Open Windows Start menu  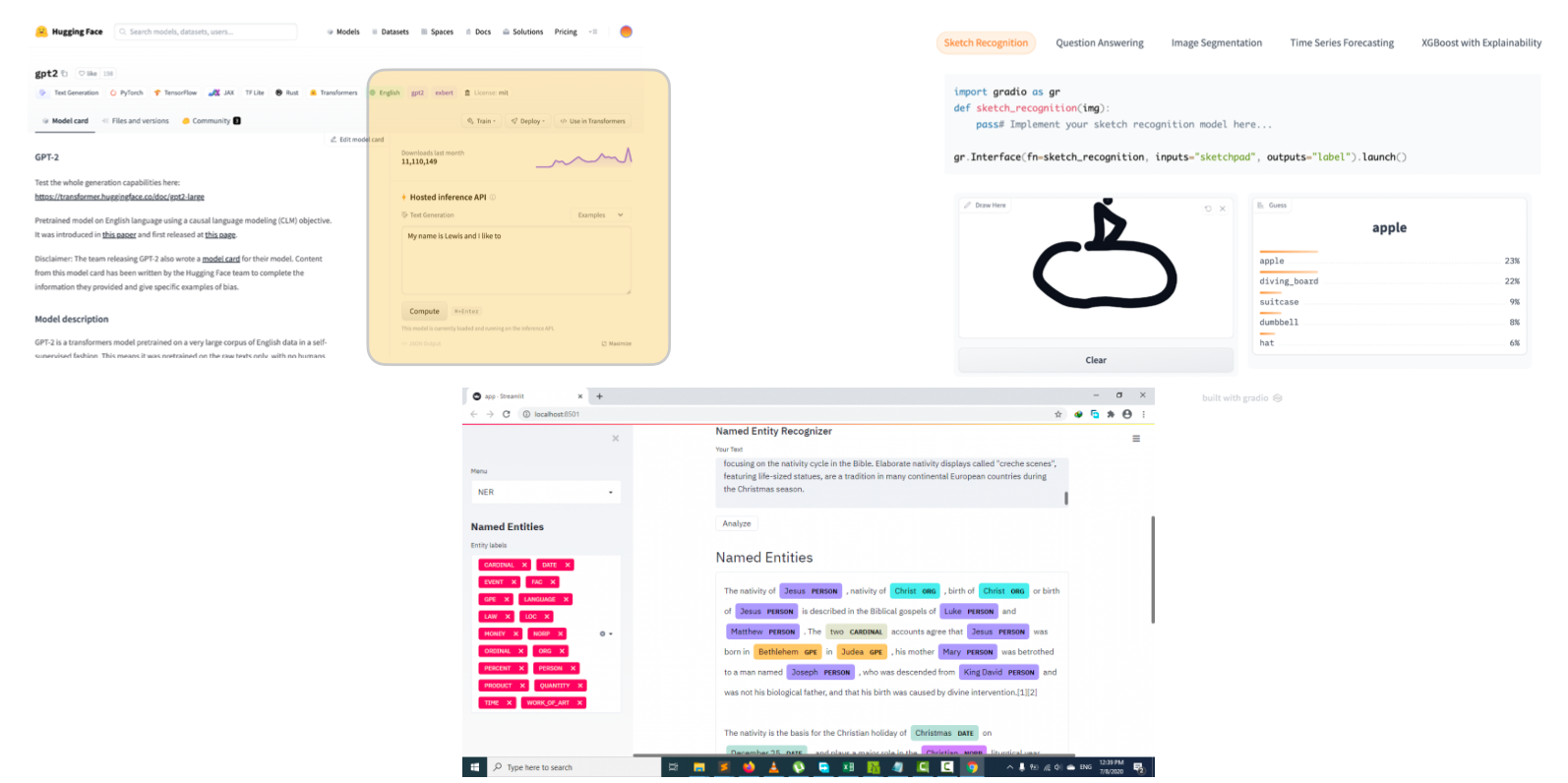click(x=474, y=767)
